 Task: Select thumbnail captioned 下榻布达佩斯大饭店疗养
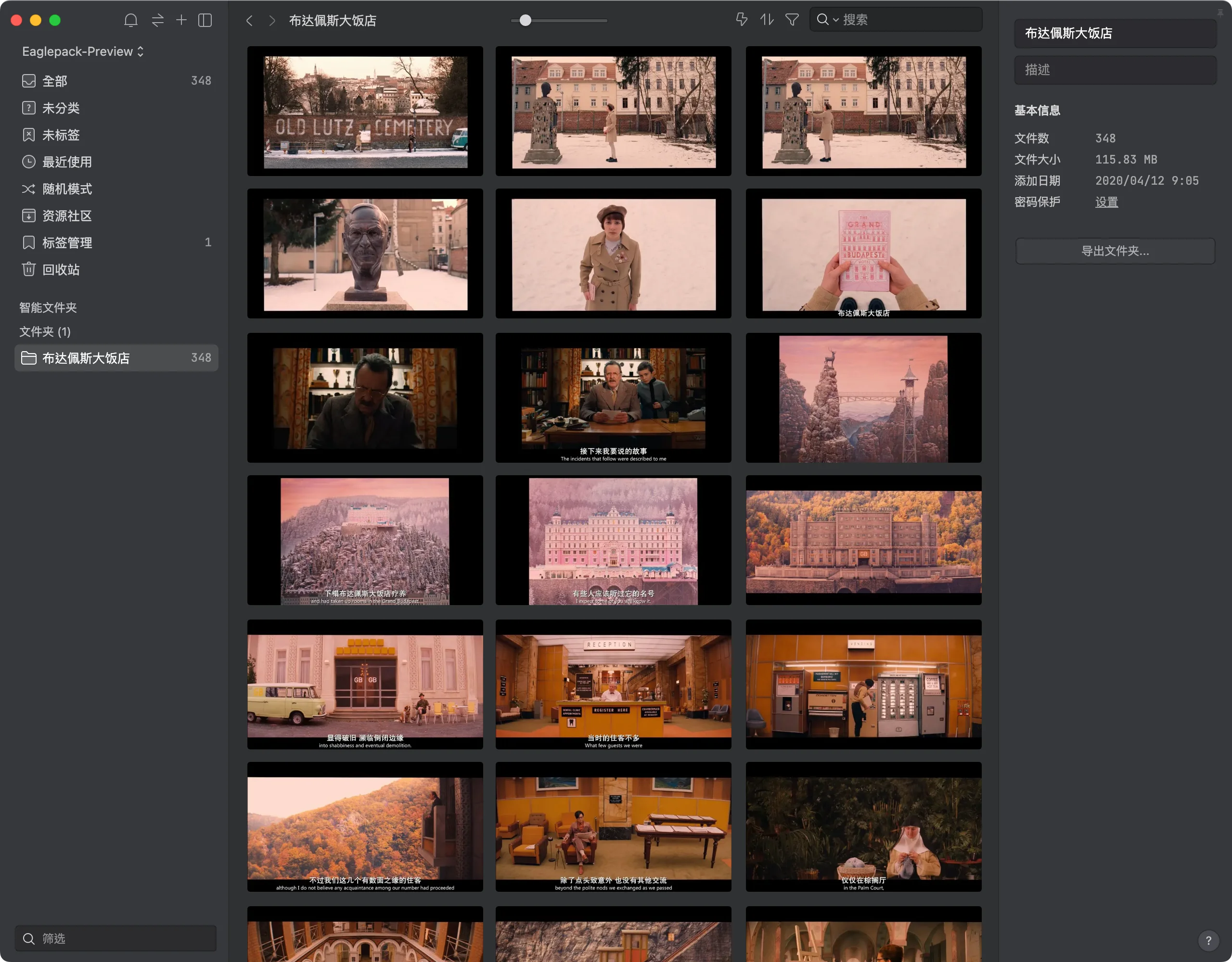(x=365, y=540)
